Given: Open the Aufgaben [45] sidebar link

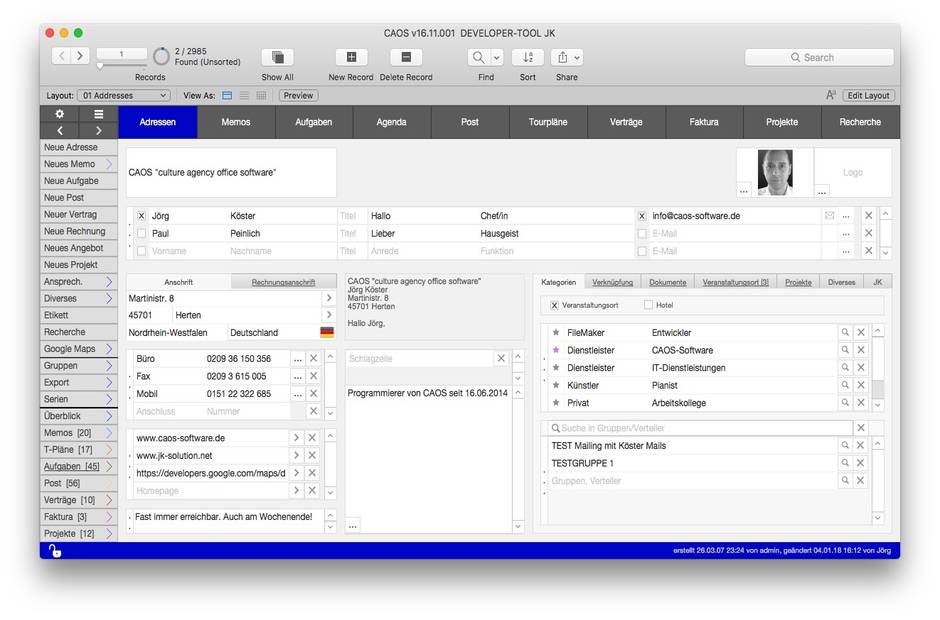Looking at the screenshot, I should coord(71,466).
